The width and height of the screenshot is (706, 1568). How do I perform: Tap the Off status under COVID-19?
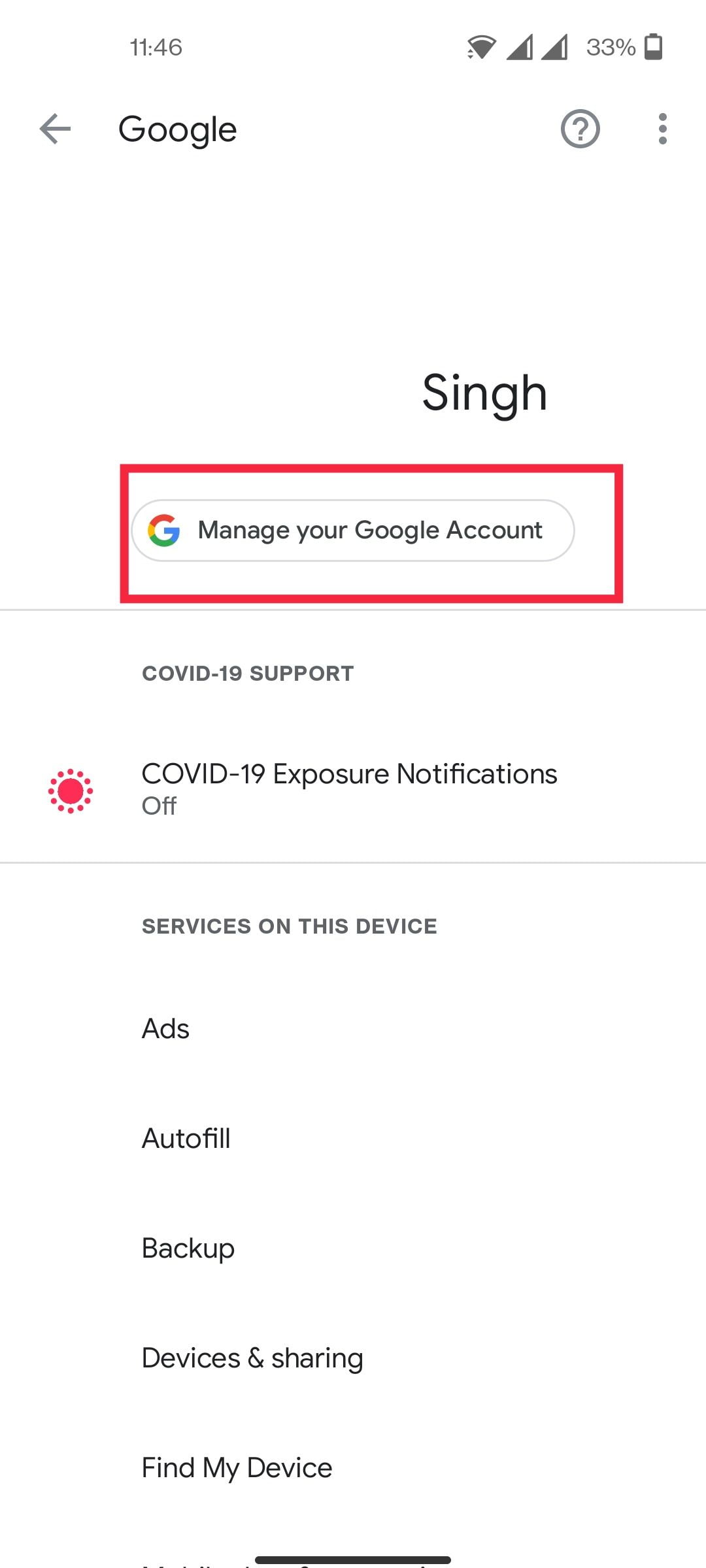[159, 806]
